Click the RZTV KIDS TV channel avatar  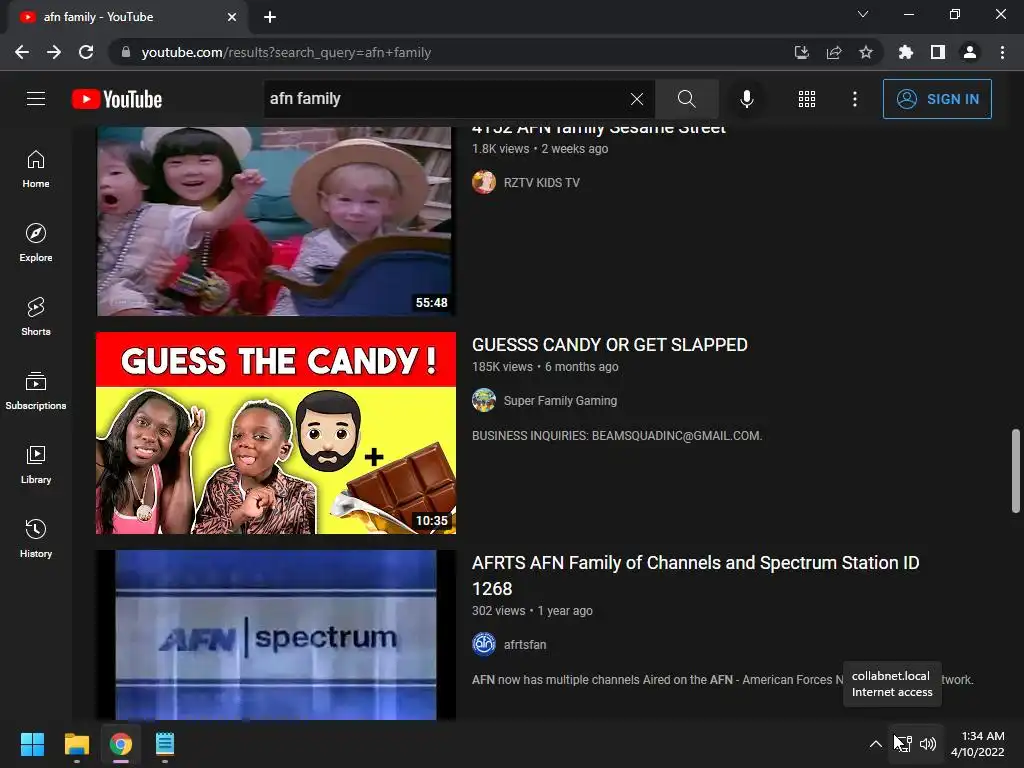[484, 182]
